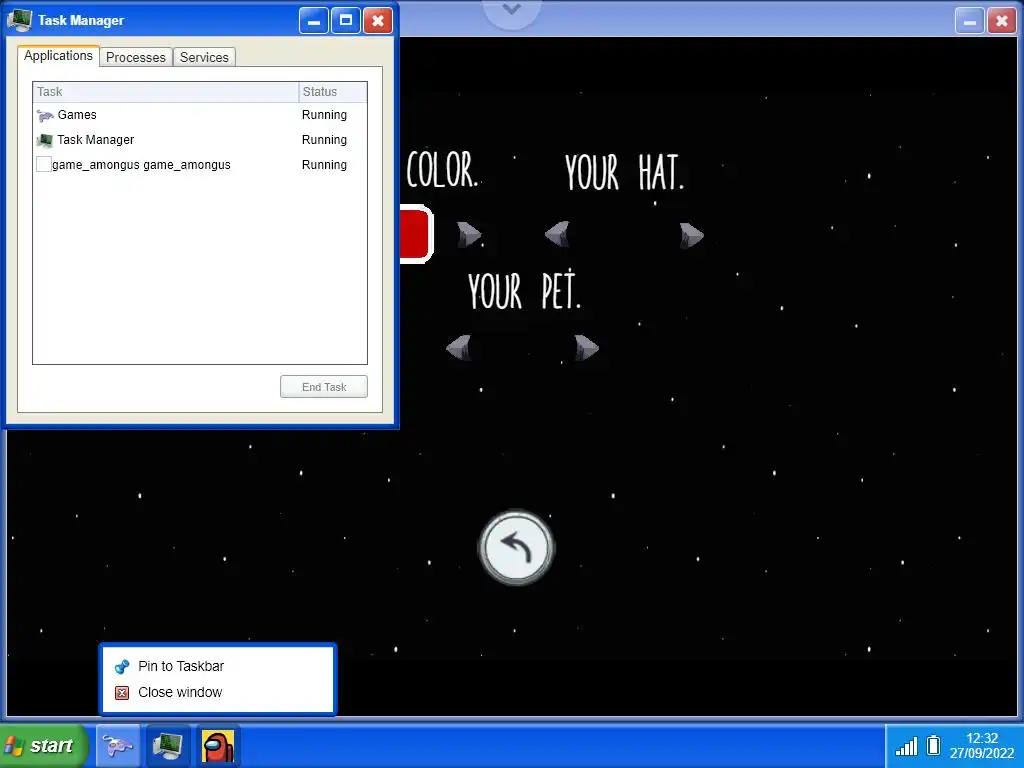Click the battery tray icon
This screenshot has width=1024, height=768.
tap(934, 745)
